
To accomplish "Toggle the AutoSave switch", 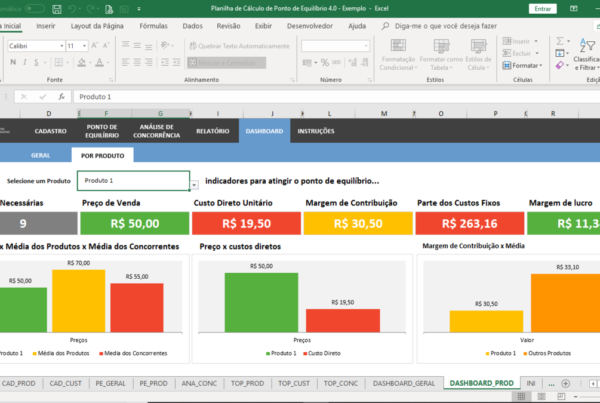I will click(x=34, y=8).
